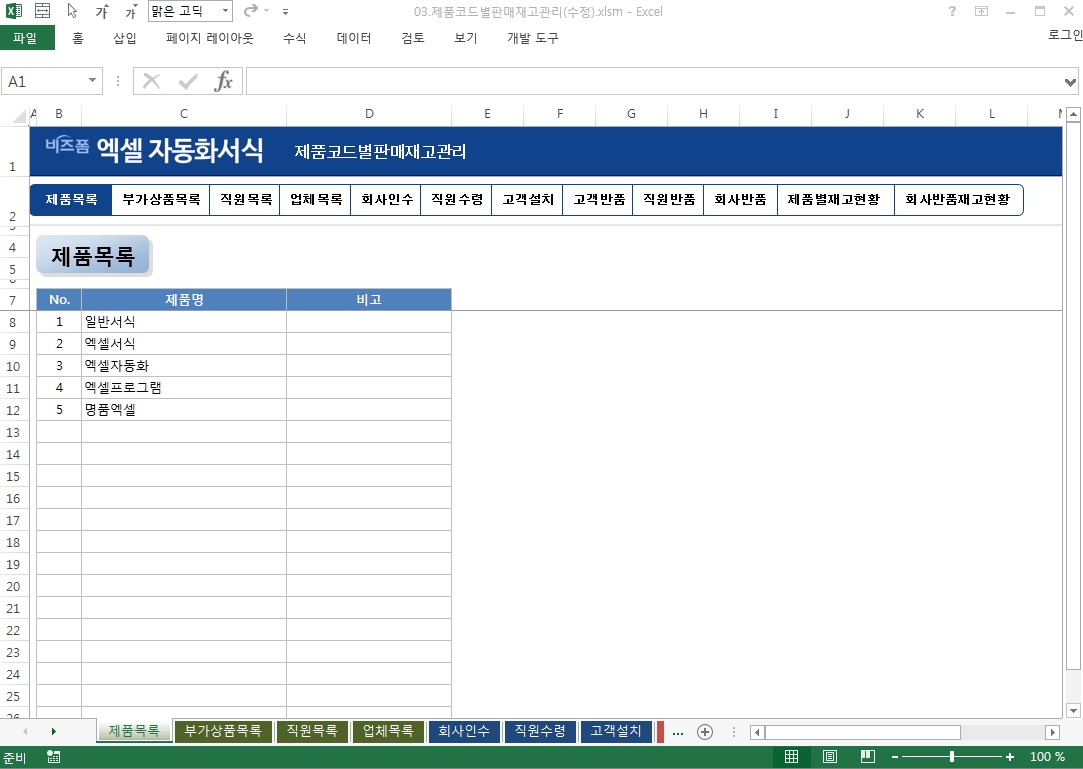The height and width of the screenshot is (769, 1083).
Task: Click the 직원수령 navigation button
Action: click(x=457, y=200)
